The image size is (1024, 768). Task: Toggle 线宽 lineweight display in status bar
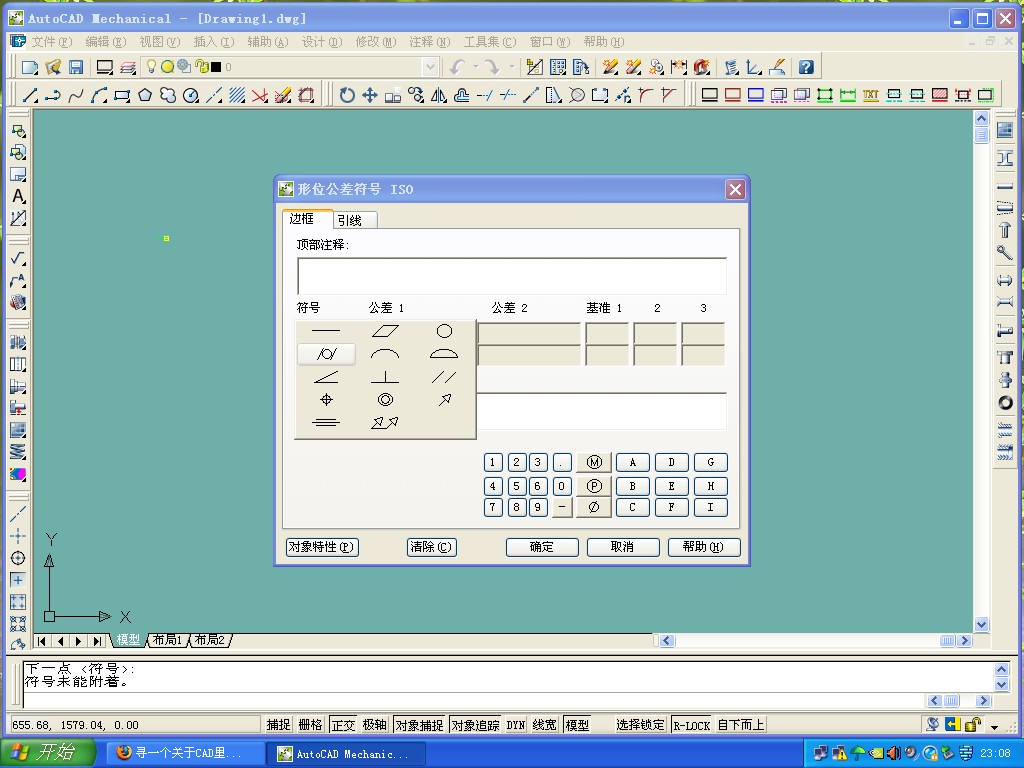point(544,725)
